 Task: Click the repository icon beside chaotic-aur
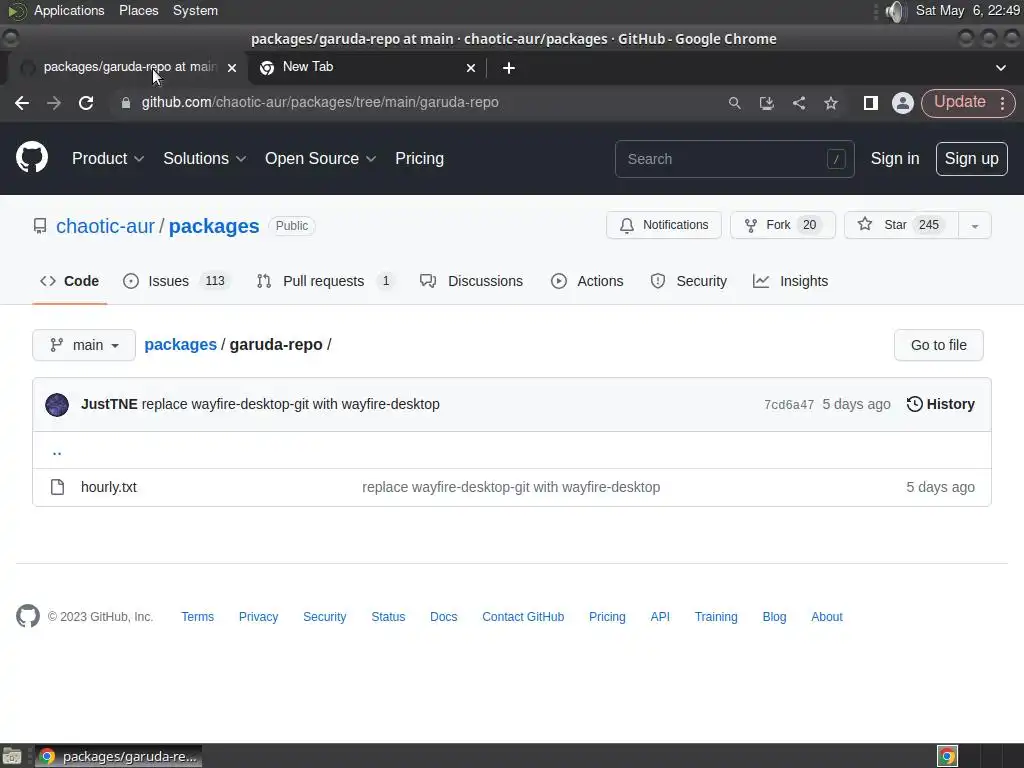[40, 226]
